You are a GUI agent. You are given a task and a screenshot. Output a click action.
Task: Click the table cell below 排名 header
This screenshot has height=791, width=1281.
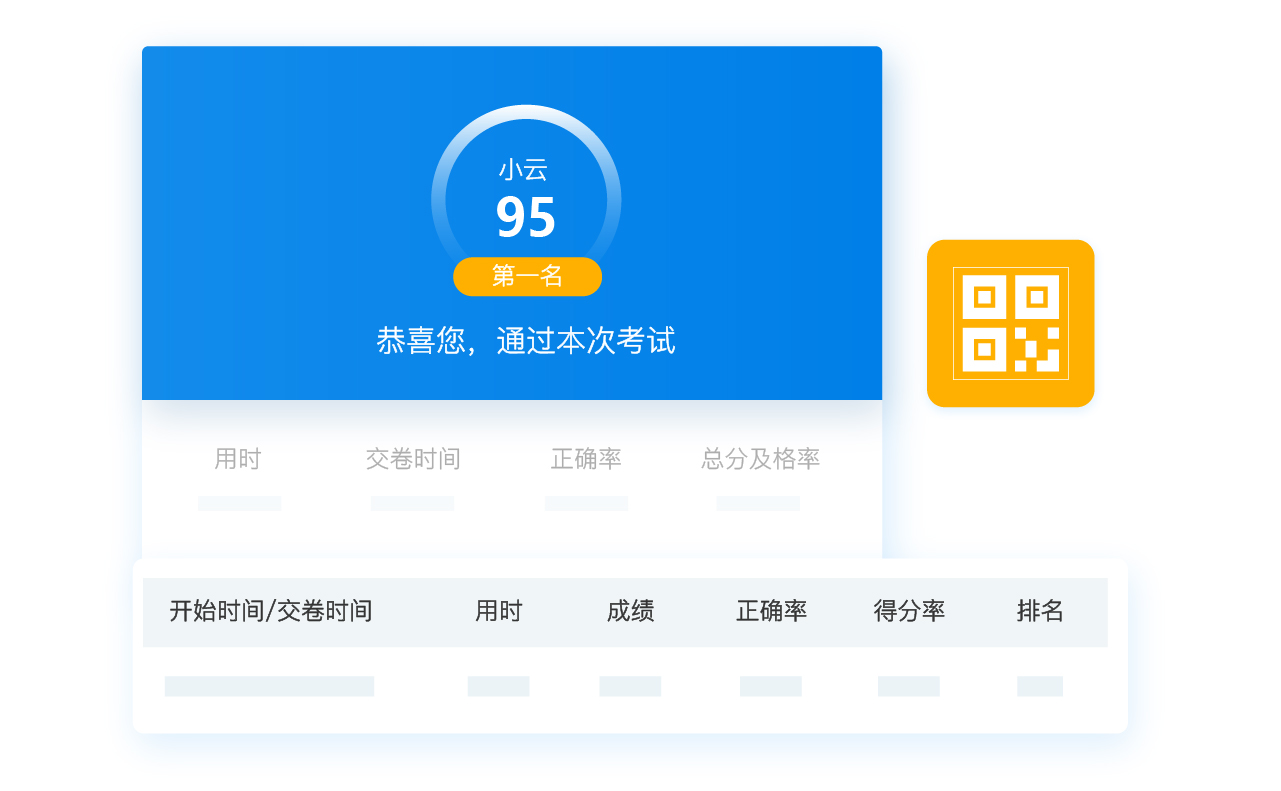tap(1040, 686)
